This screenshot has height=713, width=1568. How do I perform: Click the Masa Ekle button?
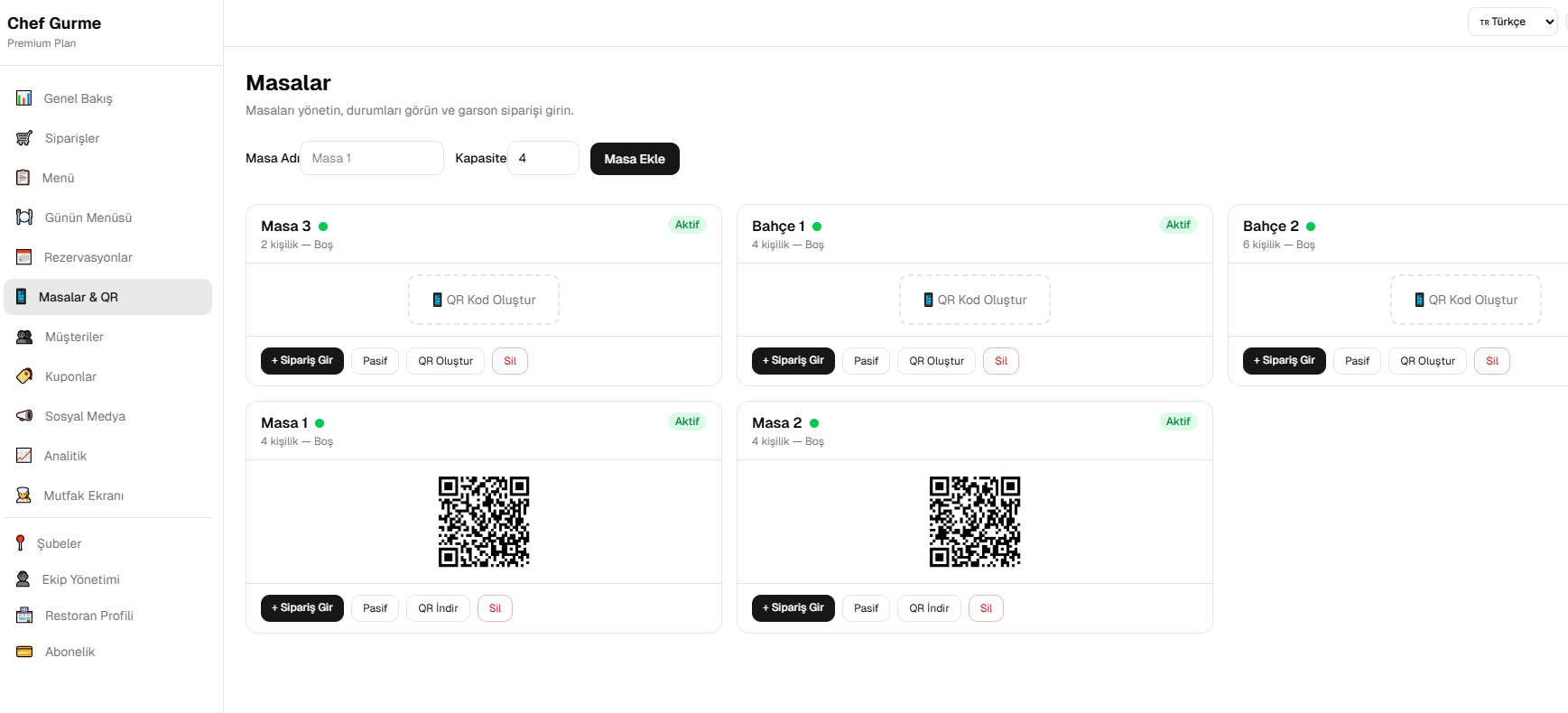[x=635, y=159]
